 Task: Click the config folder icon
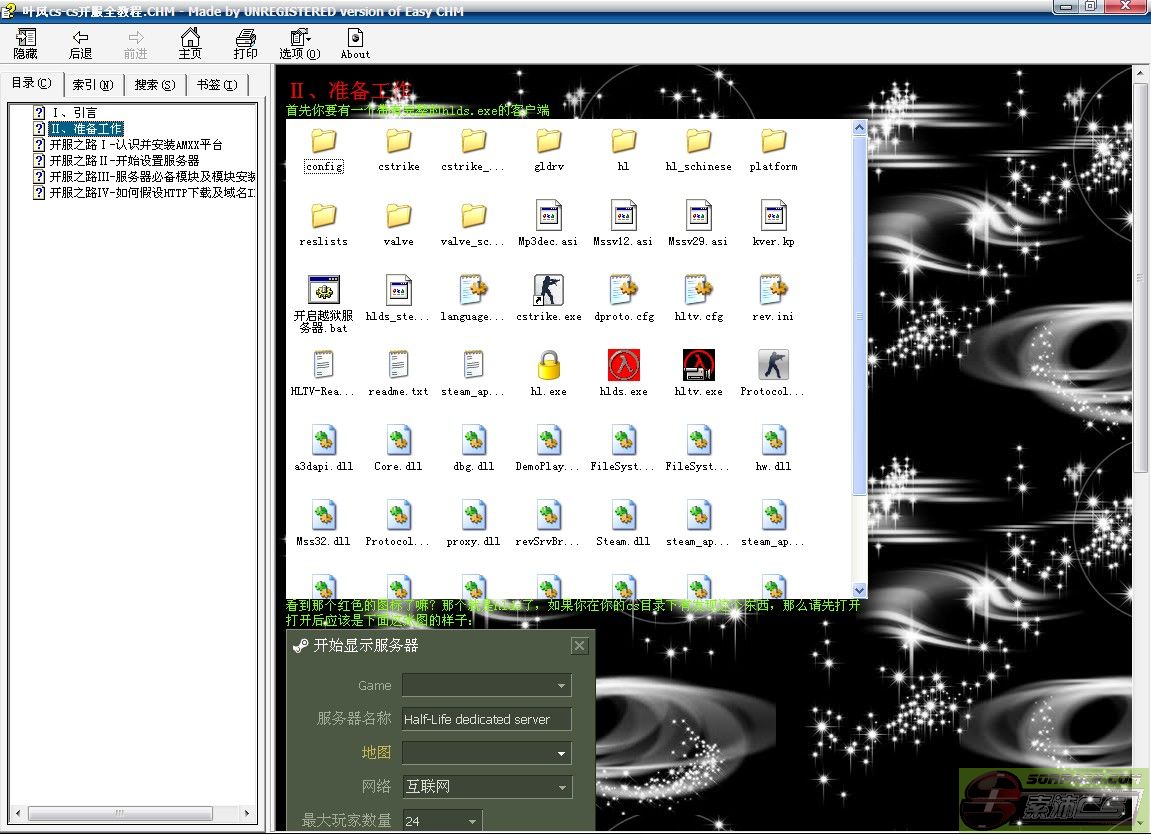click(324, 142)
